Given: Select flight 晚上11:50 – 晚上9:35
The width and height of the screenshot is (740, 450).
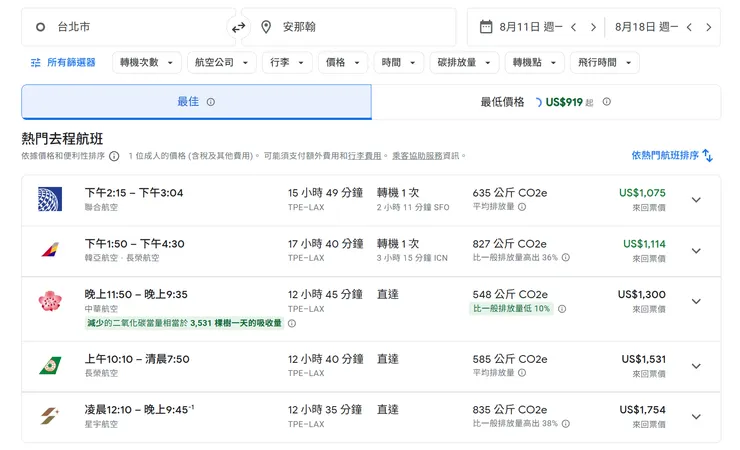Looking at the screenshot, I should [371, 309].
